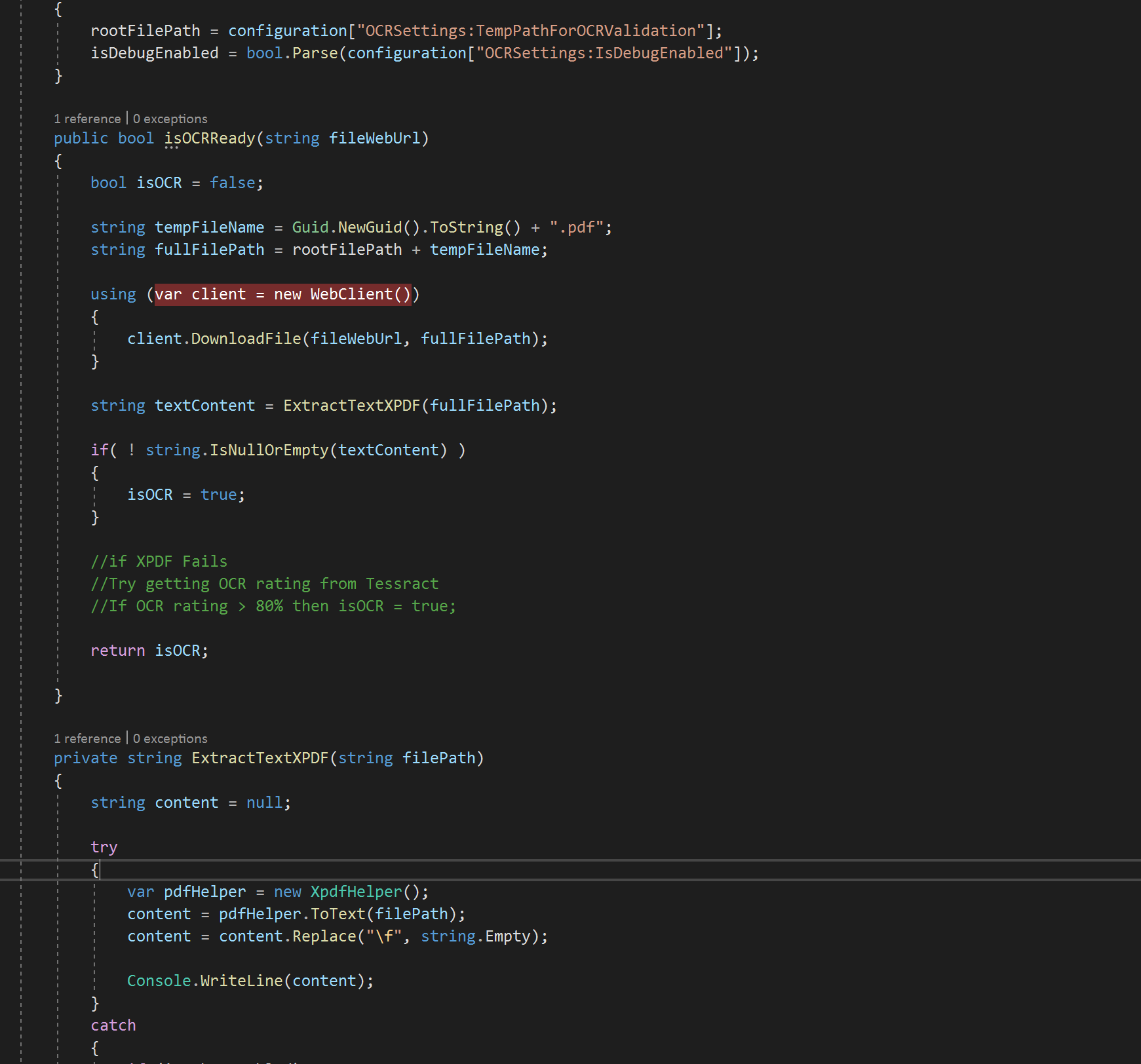The width and height of the screenshot is (1141, 1064).
Task: Open the '1 reference' CodeLens above isOCRReady
Action: pyautogui.click(x=87, y=119)
